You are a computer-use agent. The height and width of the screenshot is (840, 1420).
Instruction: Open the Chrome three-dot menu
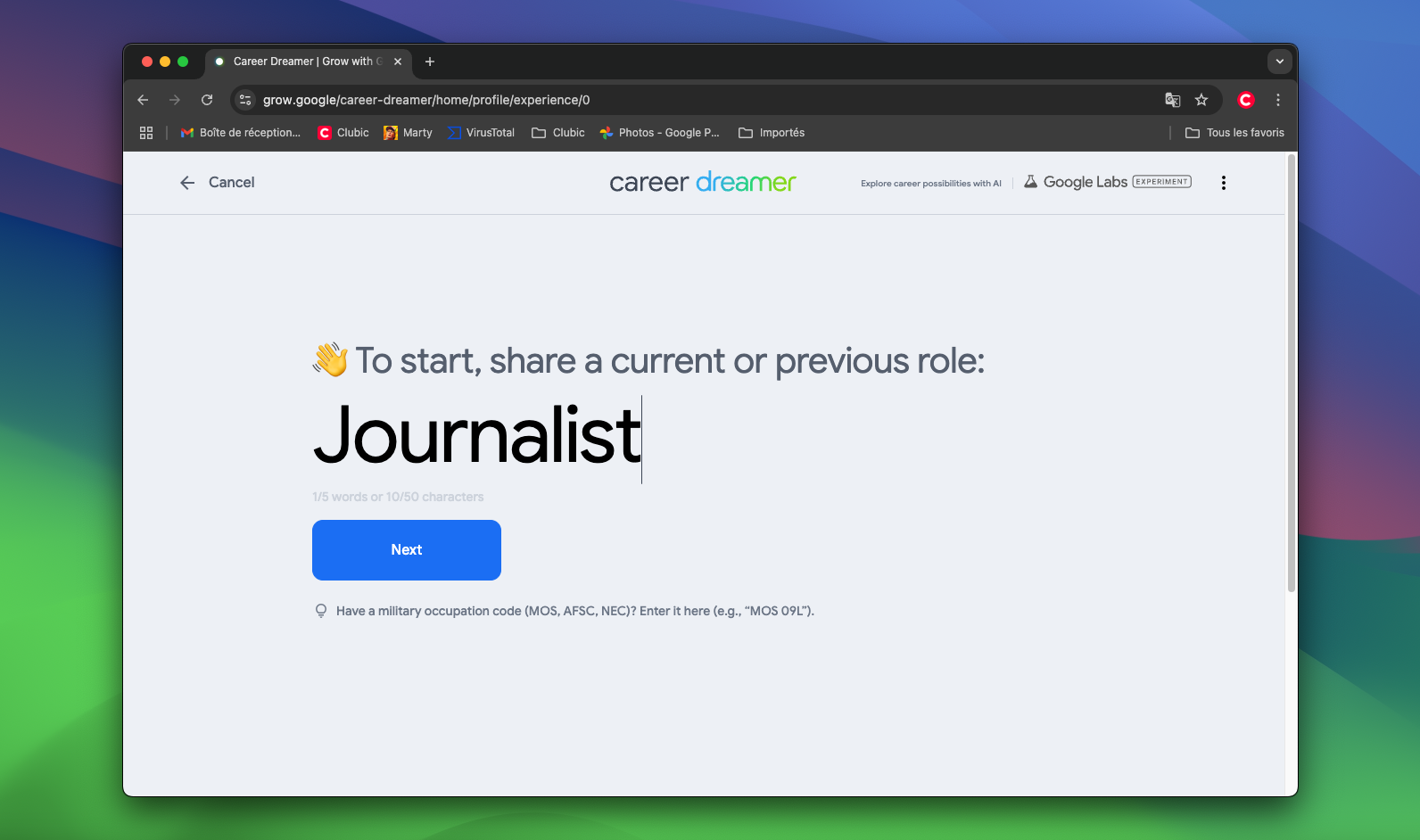click(1278, 100)
